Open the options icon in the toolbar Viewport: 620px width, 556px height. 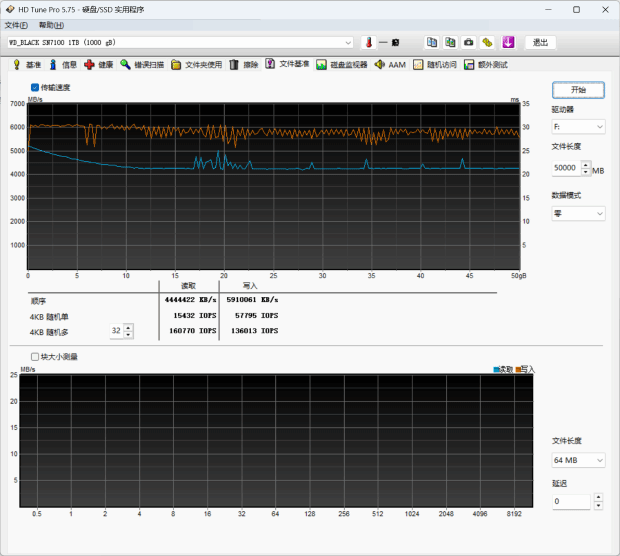487,42
